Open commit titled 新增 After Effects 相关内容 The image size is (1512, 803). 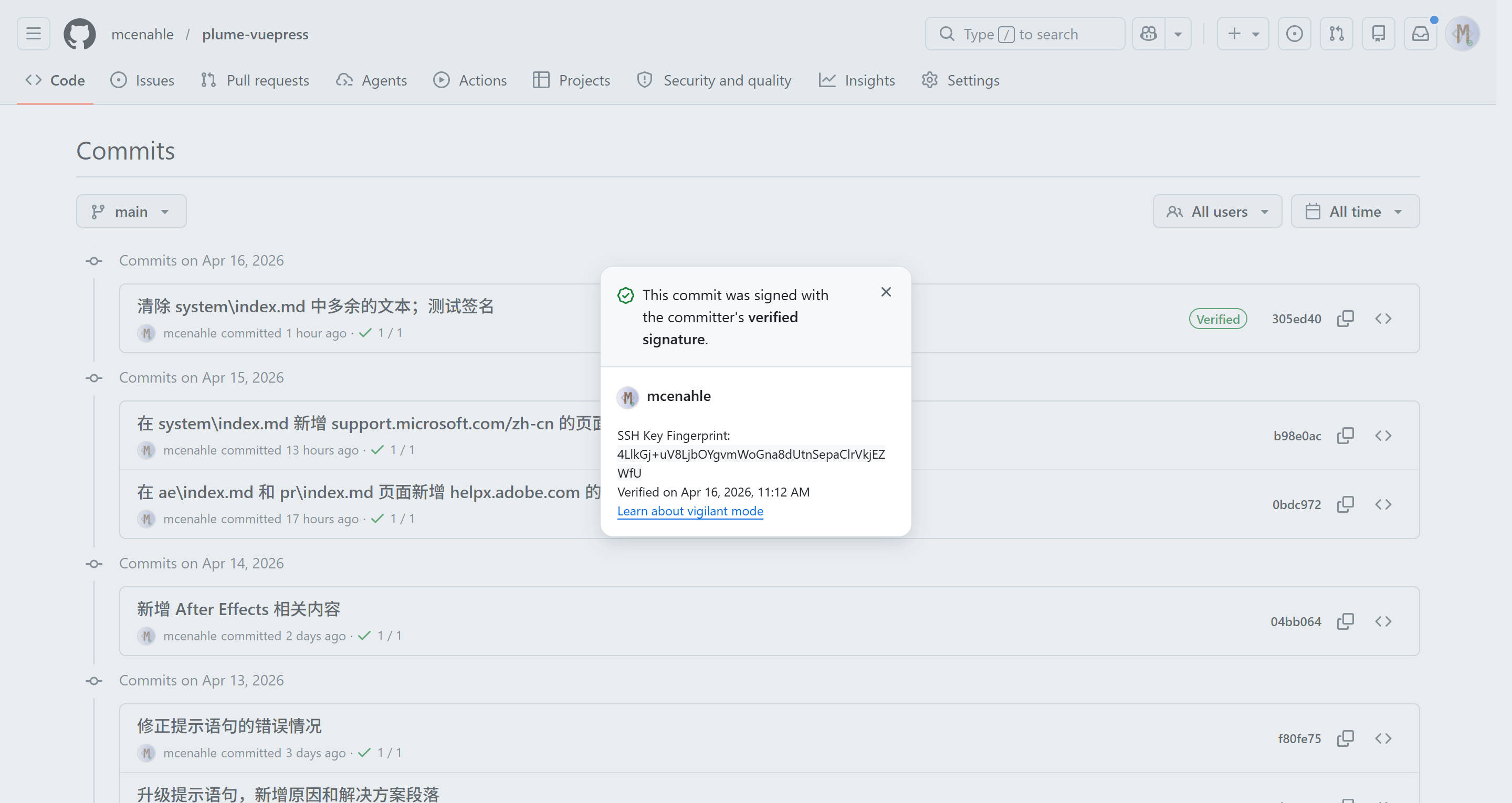coord(238,609)
